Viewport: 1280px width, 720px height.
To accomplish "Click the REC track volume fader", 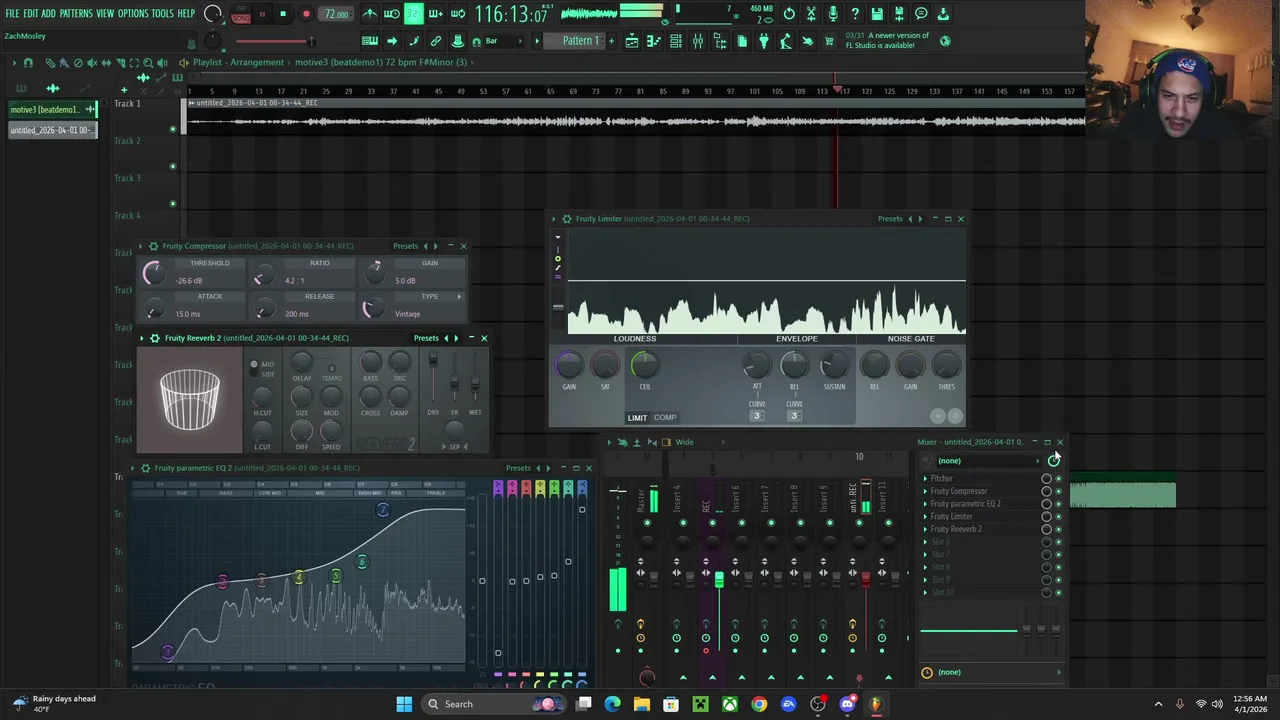I will (719, 580).
